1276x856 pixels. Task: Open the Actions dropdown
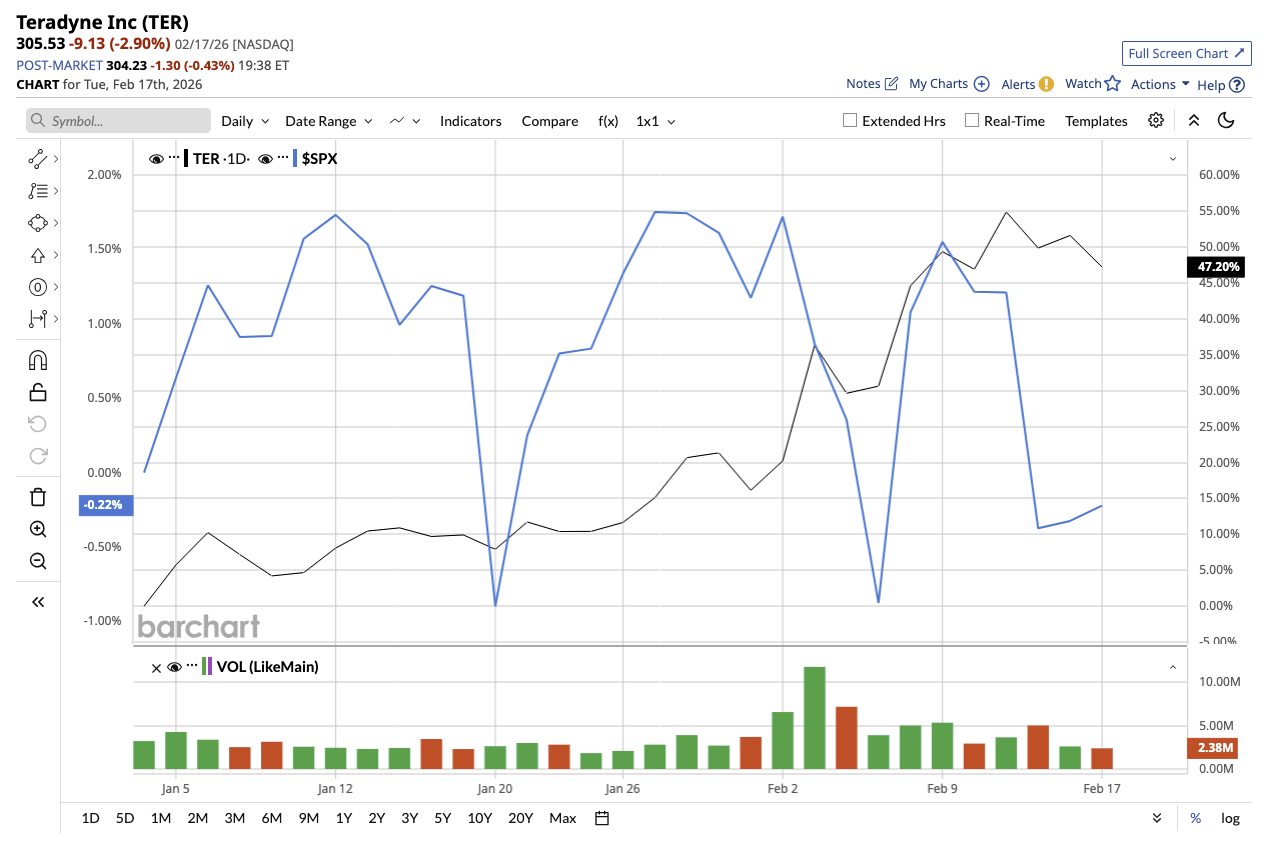pyautogui.click(x=1160, y=84)
